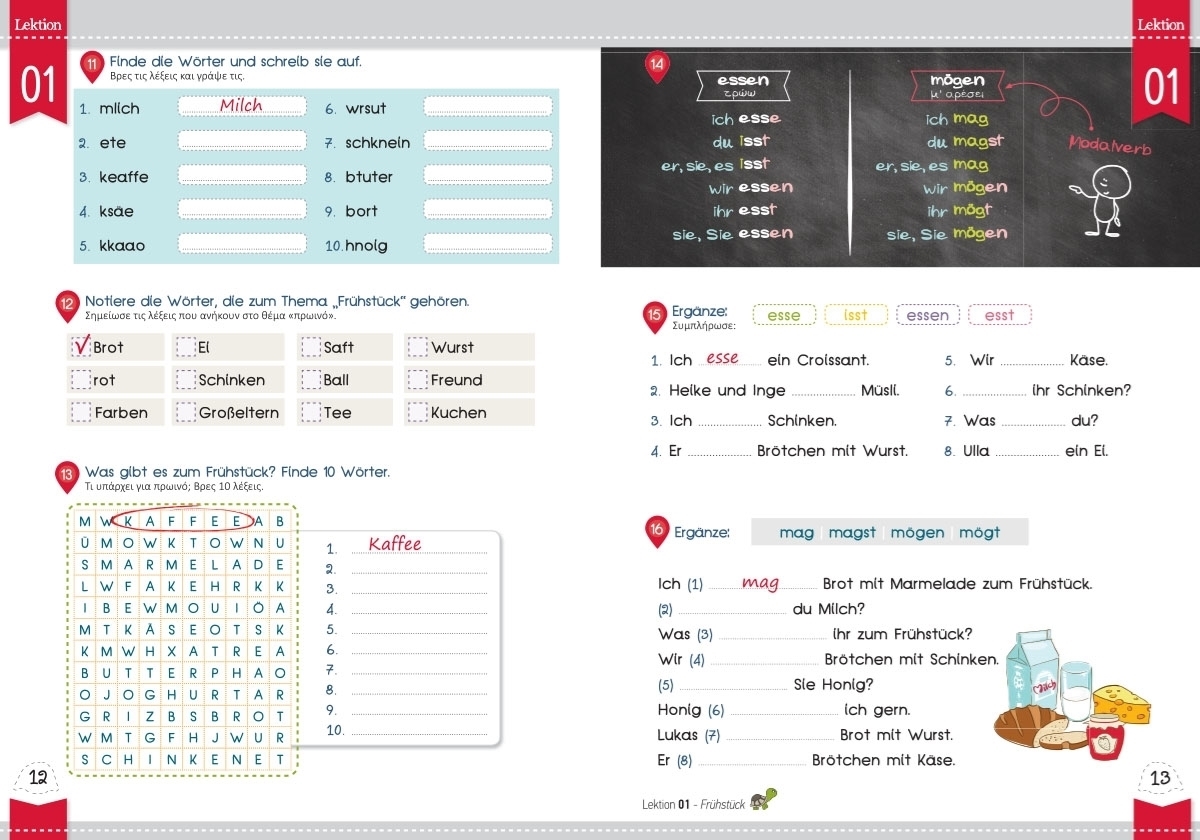Screen dimensions: 1200x840
Task: Click the answer box next to 'btuter'
Action: point(488,176)
